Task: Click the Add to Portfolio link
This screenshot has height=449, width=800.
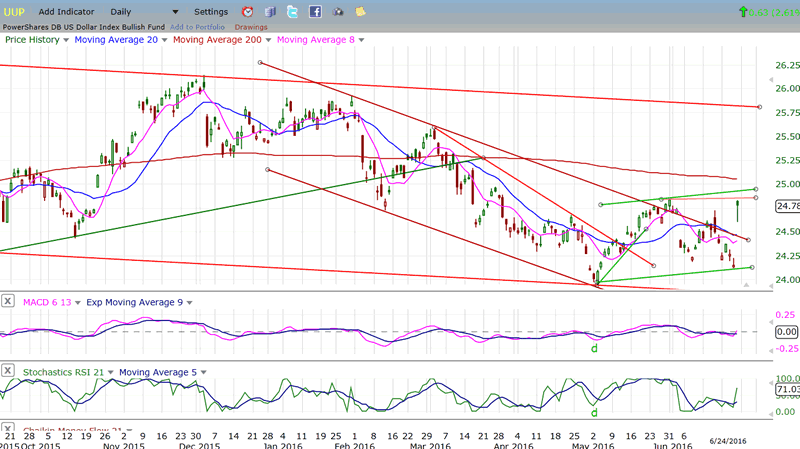Action: tap(197, 26)
